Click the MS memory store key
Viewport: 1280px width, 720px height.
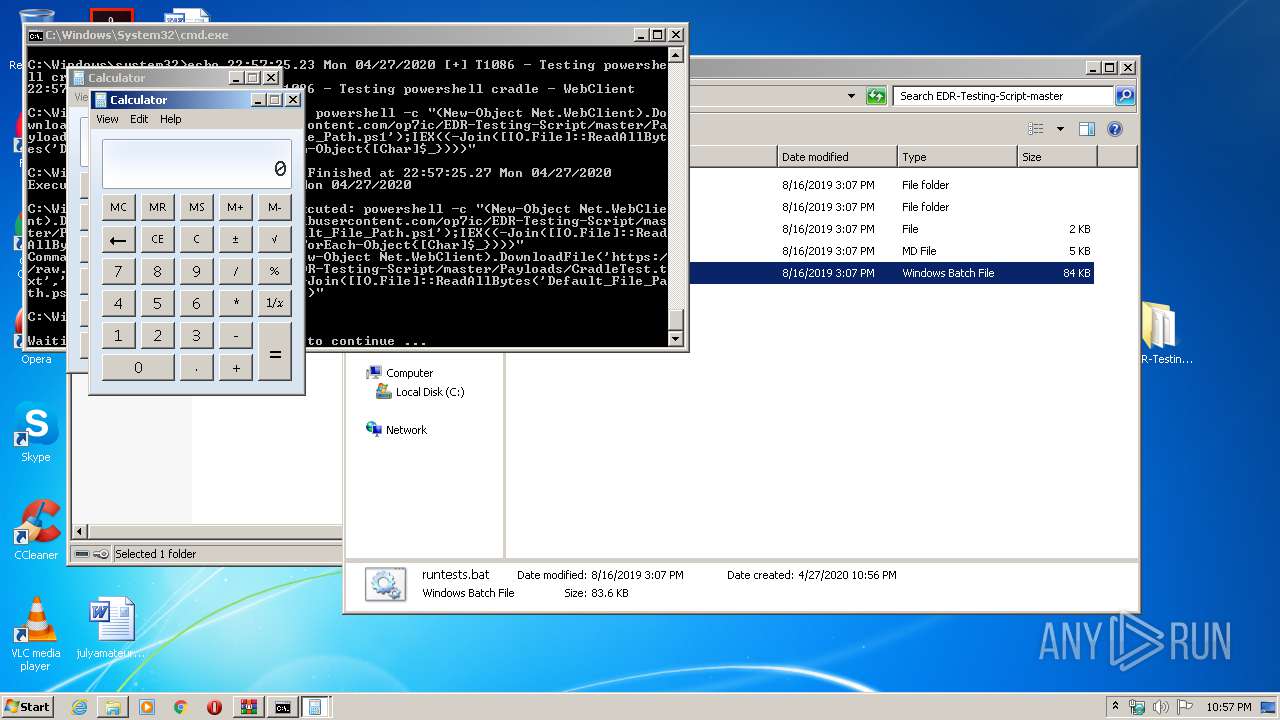(196, 207)
